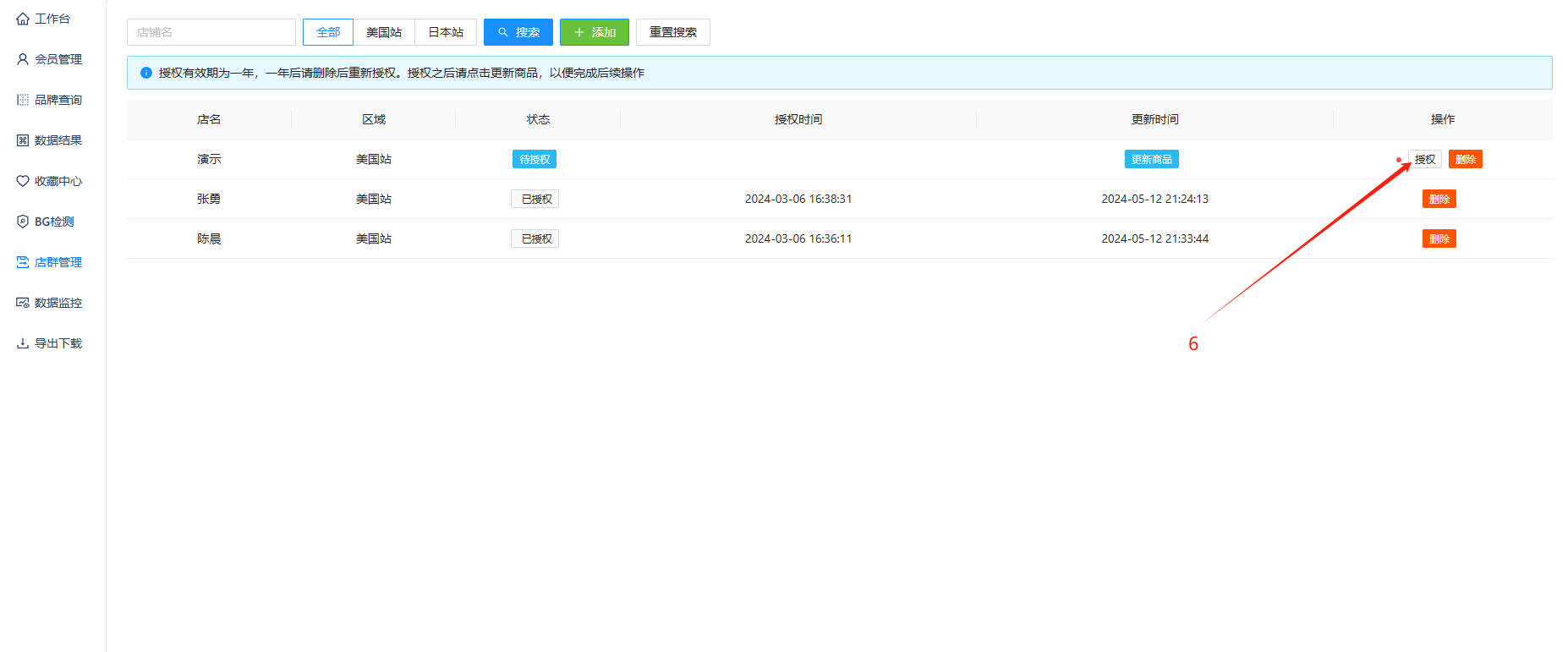Click the 工作台 home icon in sidebar
Screen dimensions: 1568x652
pos(23,19)
